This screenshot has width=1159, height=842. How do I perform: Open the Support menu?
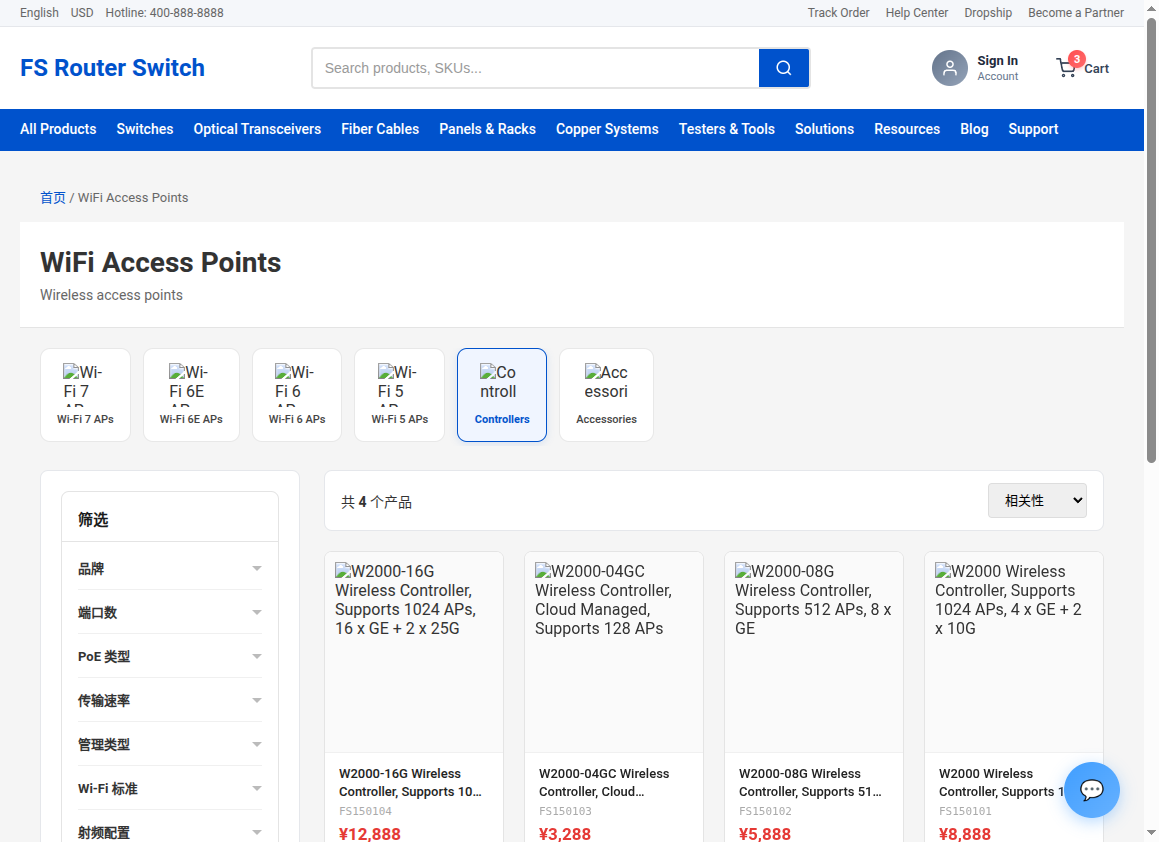[x=1033, y=129]
